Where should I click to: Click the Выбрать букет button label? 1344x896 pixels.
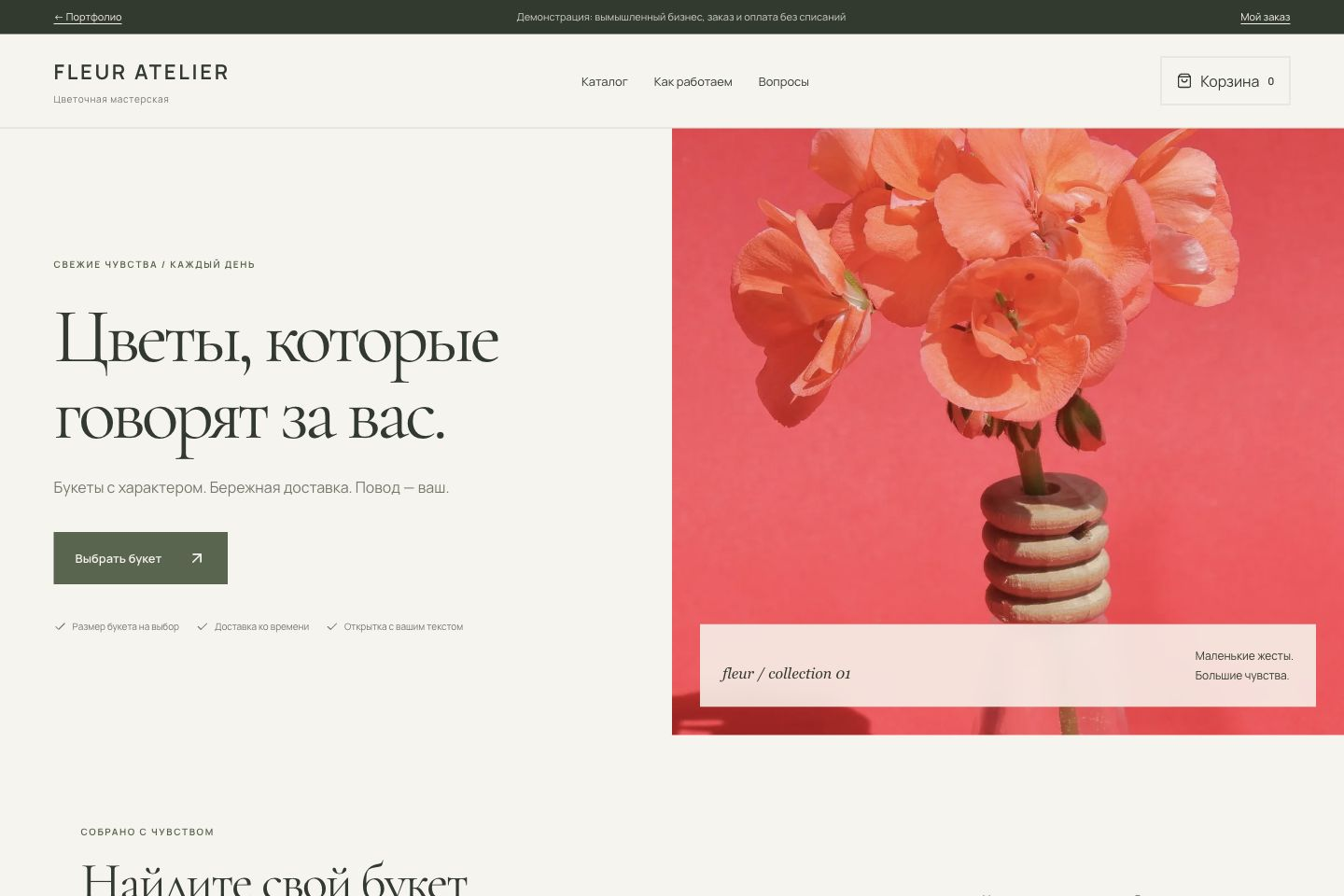119,558
